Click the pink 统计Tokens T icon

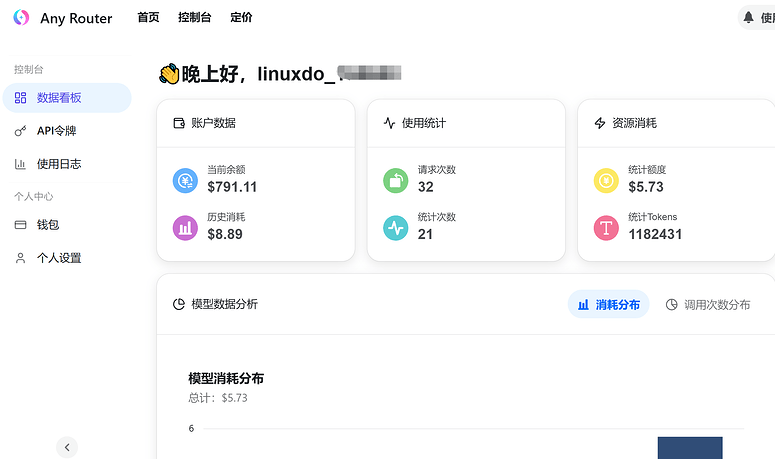pos(606,228)
